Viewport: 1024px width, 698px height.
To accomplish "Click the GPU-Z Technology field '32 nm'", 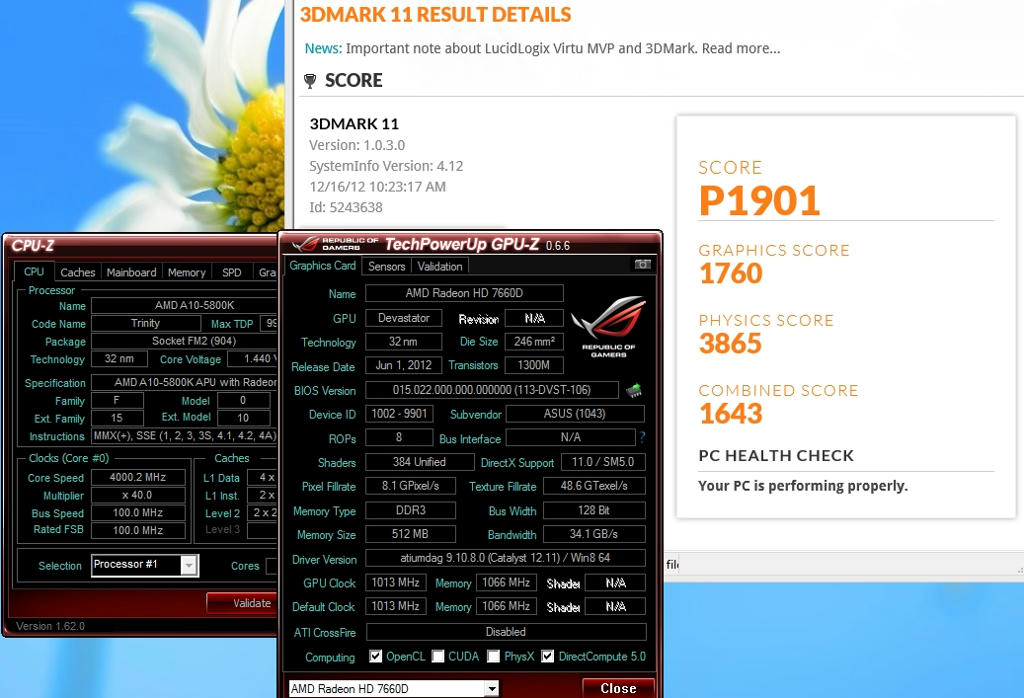I will tap(404, 341).
